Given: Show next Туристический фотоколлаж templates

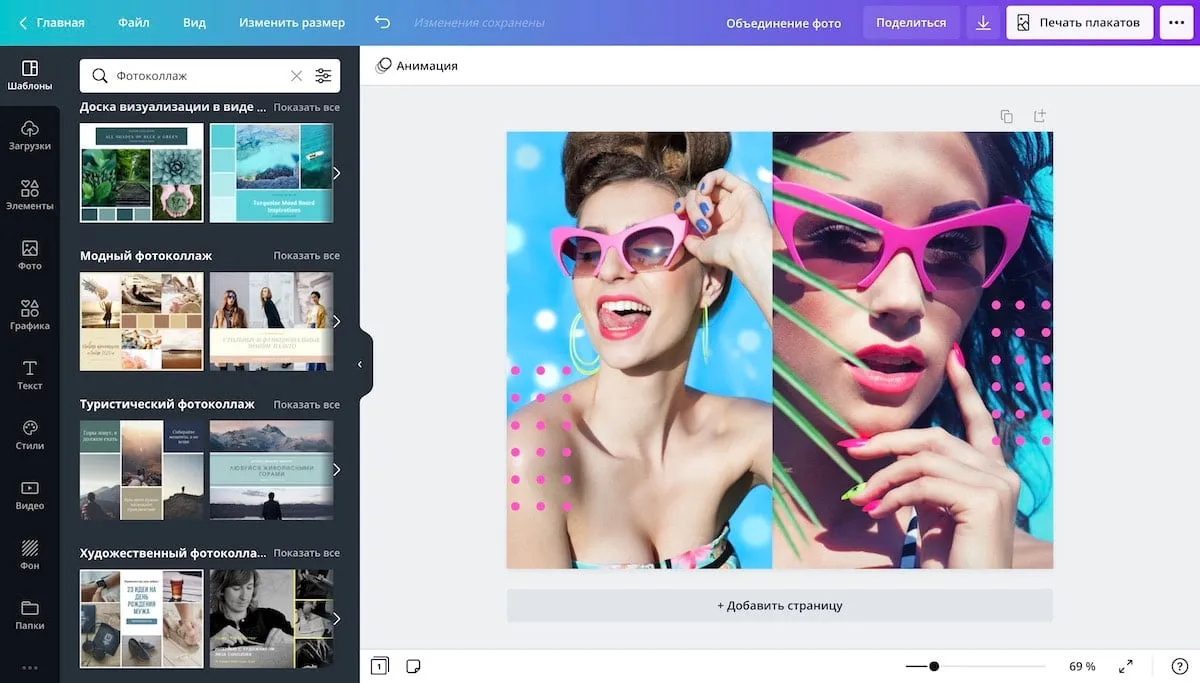Looking at the screenshot, I should 336,469.
